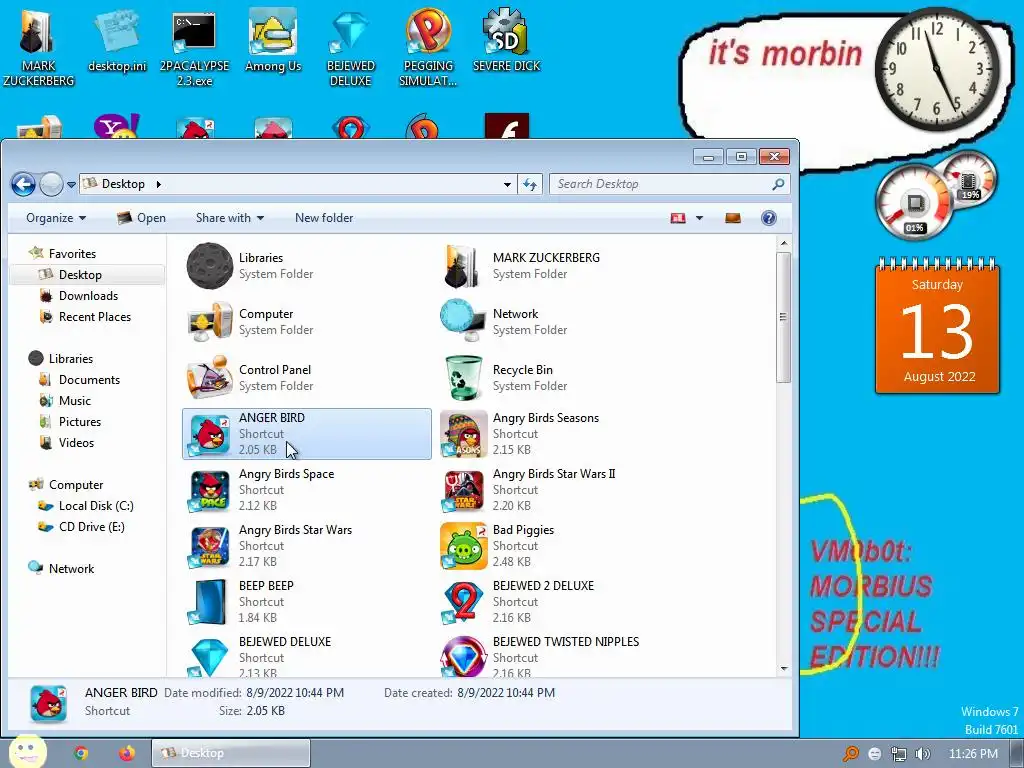The height and width of the screenshot is (768, 1024).
Task: Select Network in the navigation pane
Action: coord(71,568)
